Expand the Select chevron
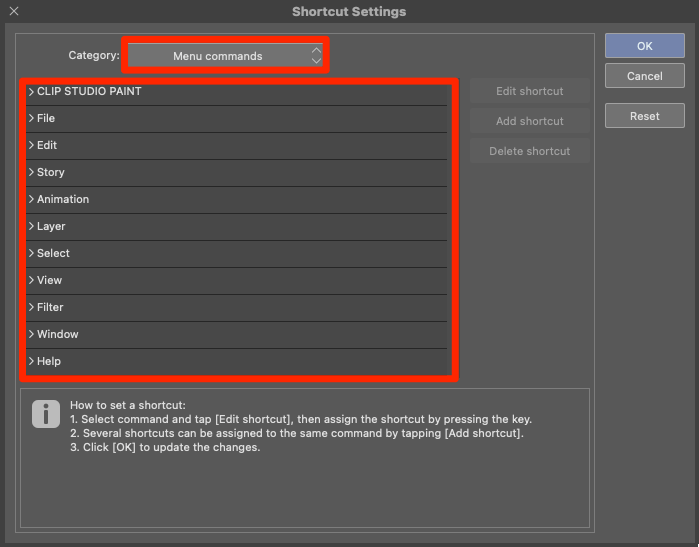Image resolution: width=699 pixels, height=547 pixels. pyautogui.click(x=31, y=253)
